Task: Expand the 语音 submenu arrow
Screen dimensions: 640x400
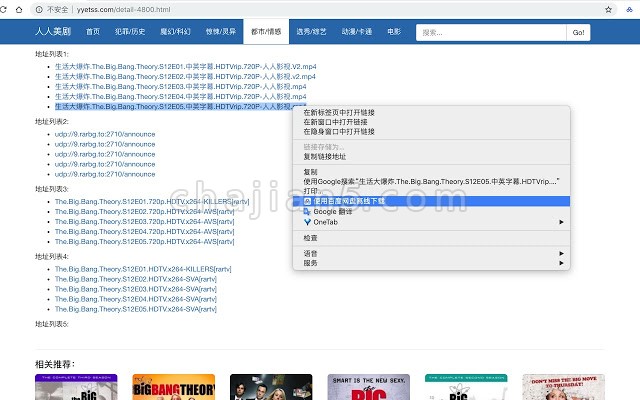Action: click(x=561, y=253)
